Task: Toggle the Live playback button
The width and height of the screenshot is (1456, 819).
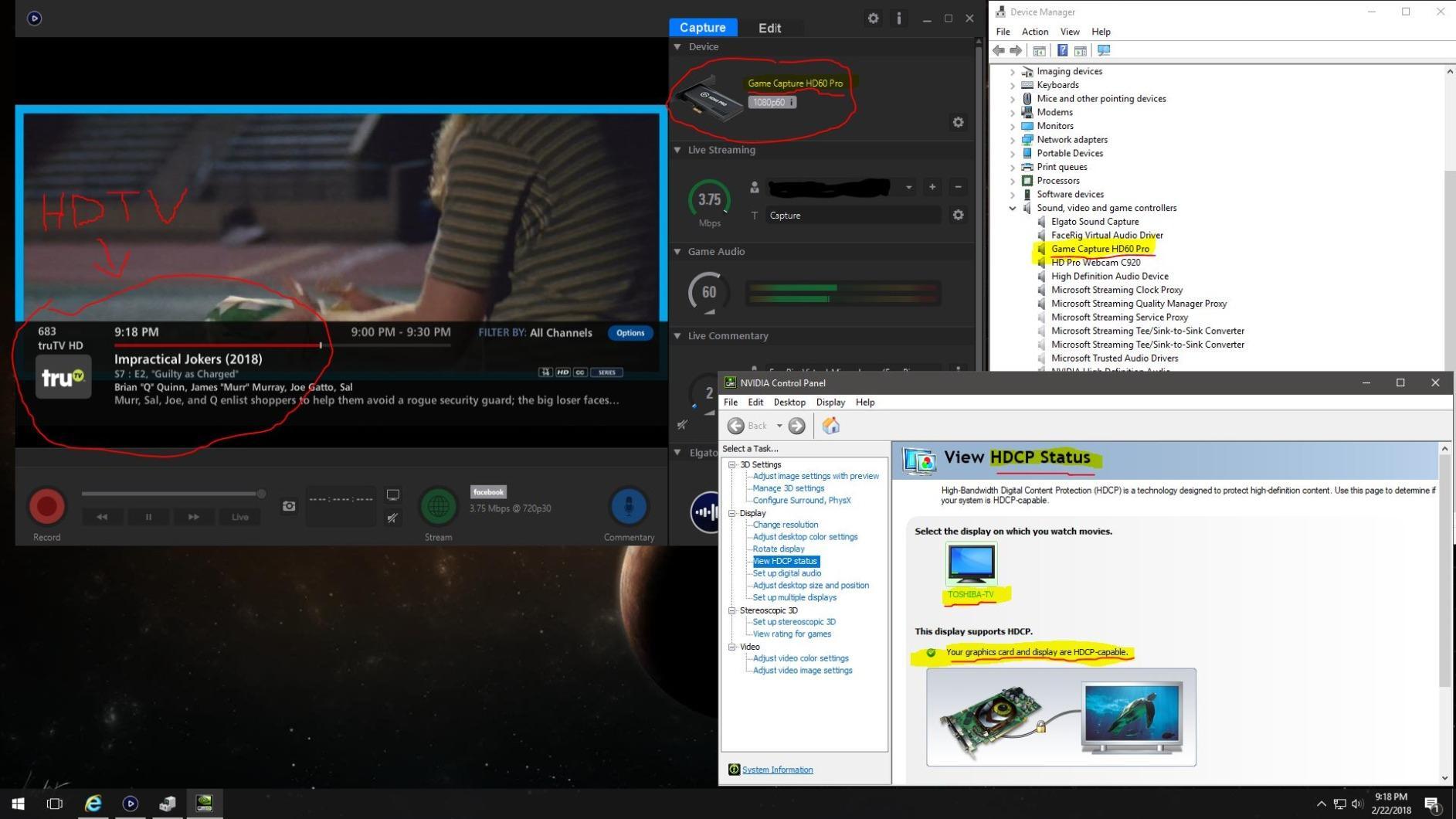Action: 239,517
